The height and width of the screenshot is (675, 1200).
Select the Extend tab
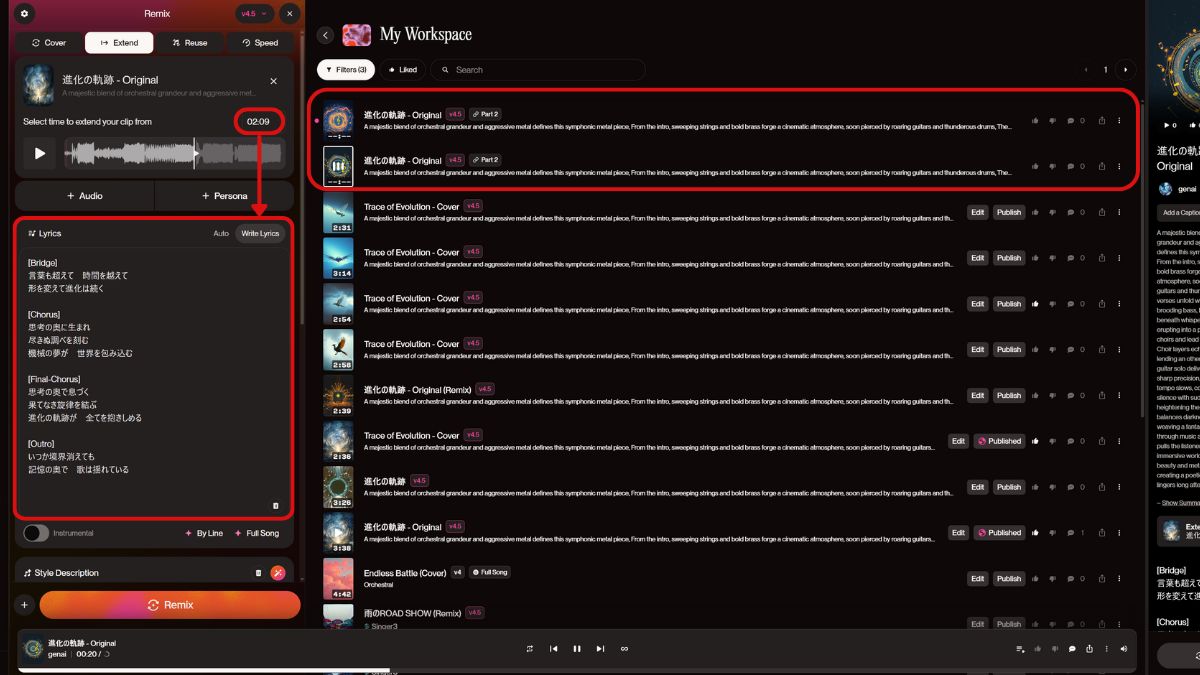[119, 43]
